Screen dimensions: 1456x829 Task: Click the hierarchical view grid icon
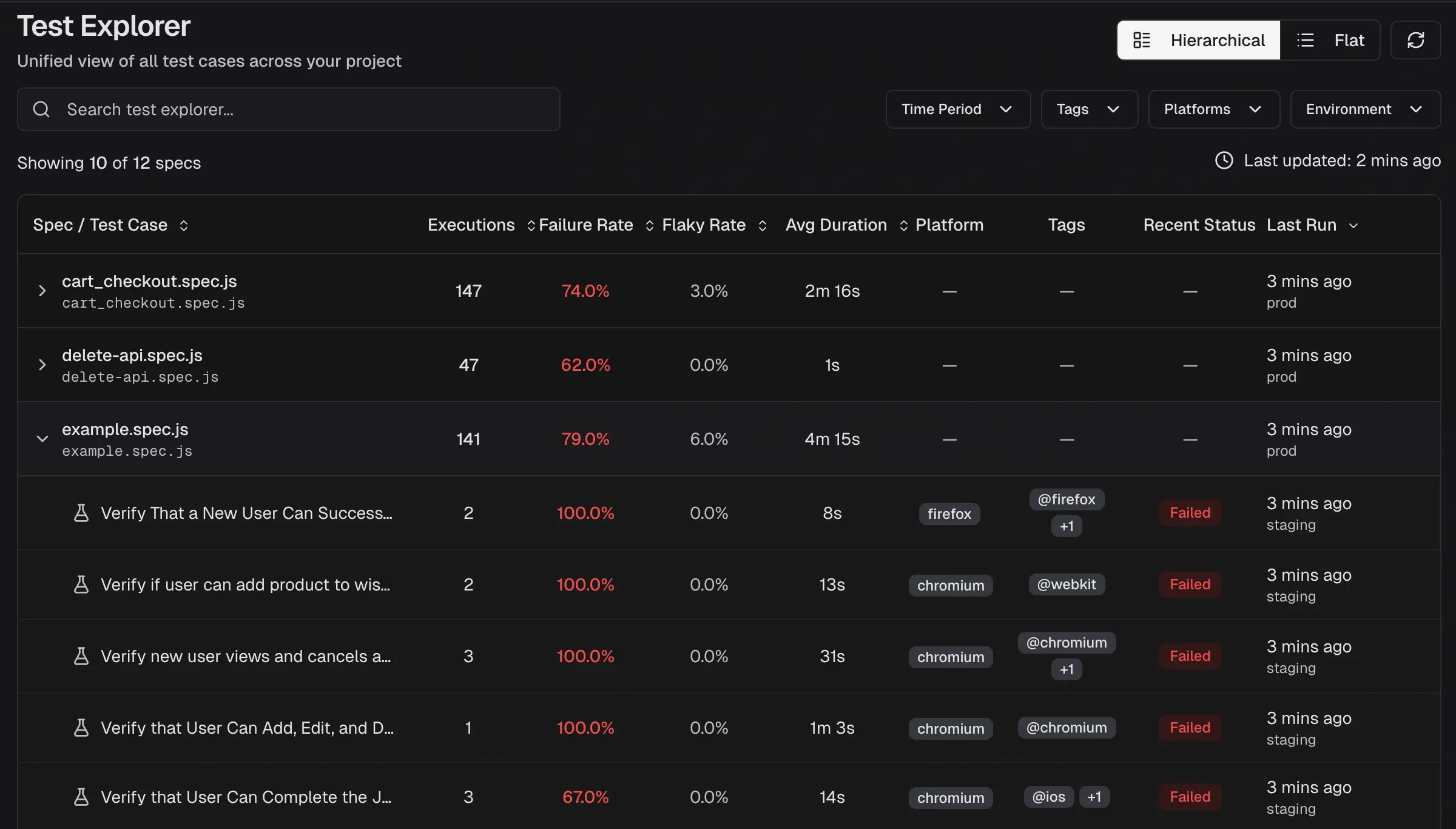(x=1141, y=39)
